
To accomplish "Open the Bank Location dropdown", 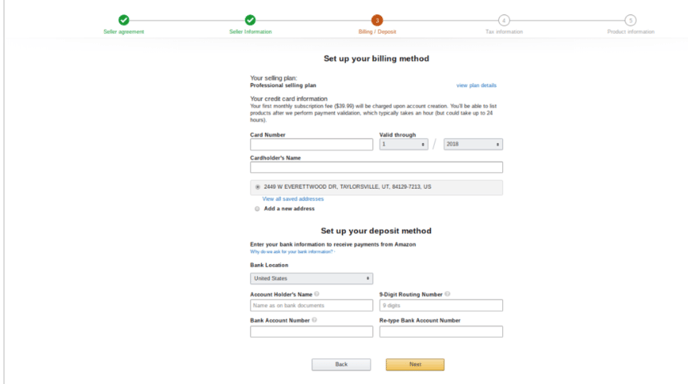I will (312, 279).
